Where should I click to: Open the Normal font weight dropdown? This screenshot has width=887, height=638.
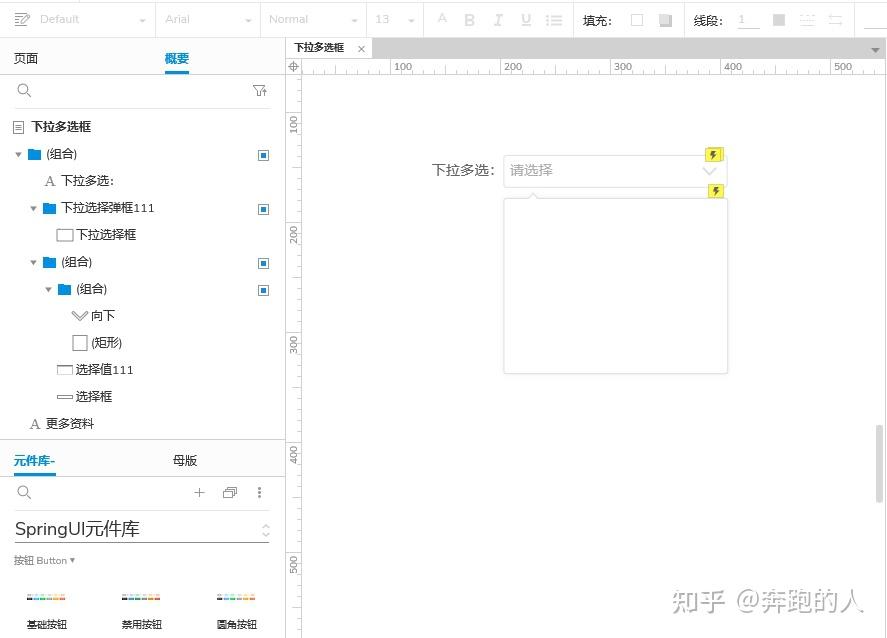point(313,20)
